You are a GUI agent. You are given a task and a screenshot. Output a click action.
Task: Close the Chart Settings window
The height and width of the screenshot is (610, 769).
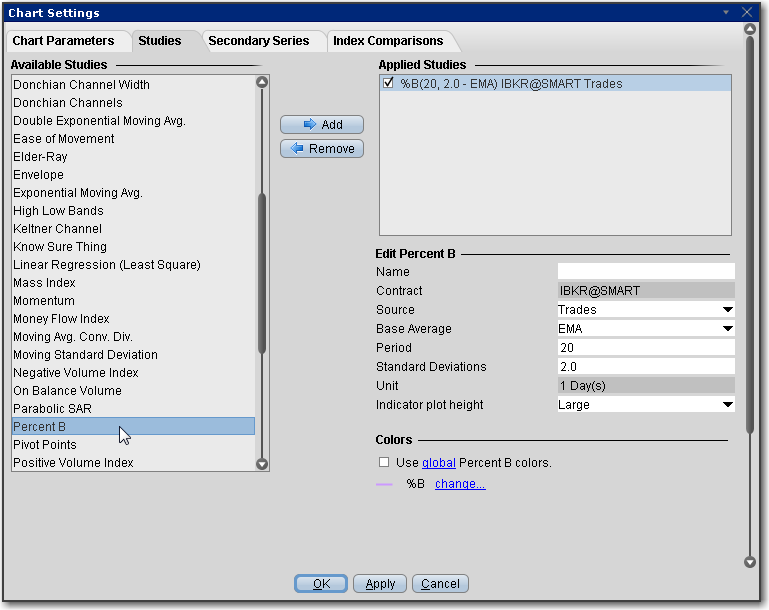pyautogui.click(x=747, y=12)
